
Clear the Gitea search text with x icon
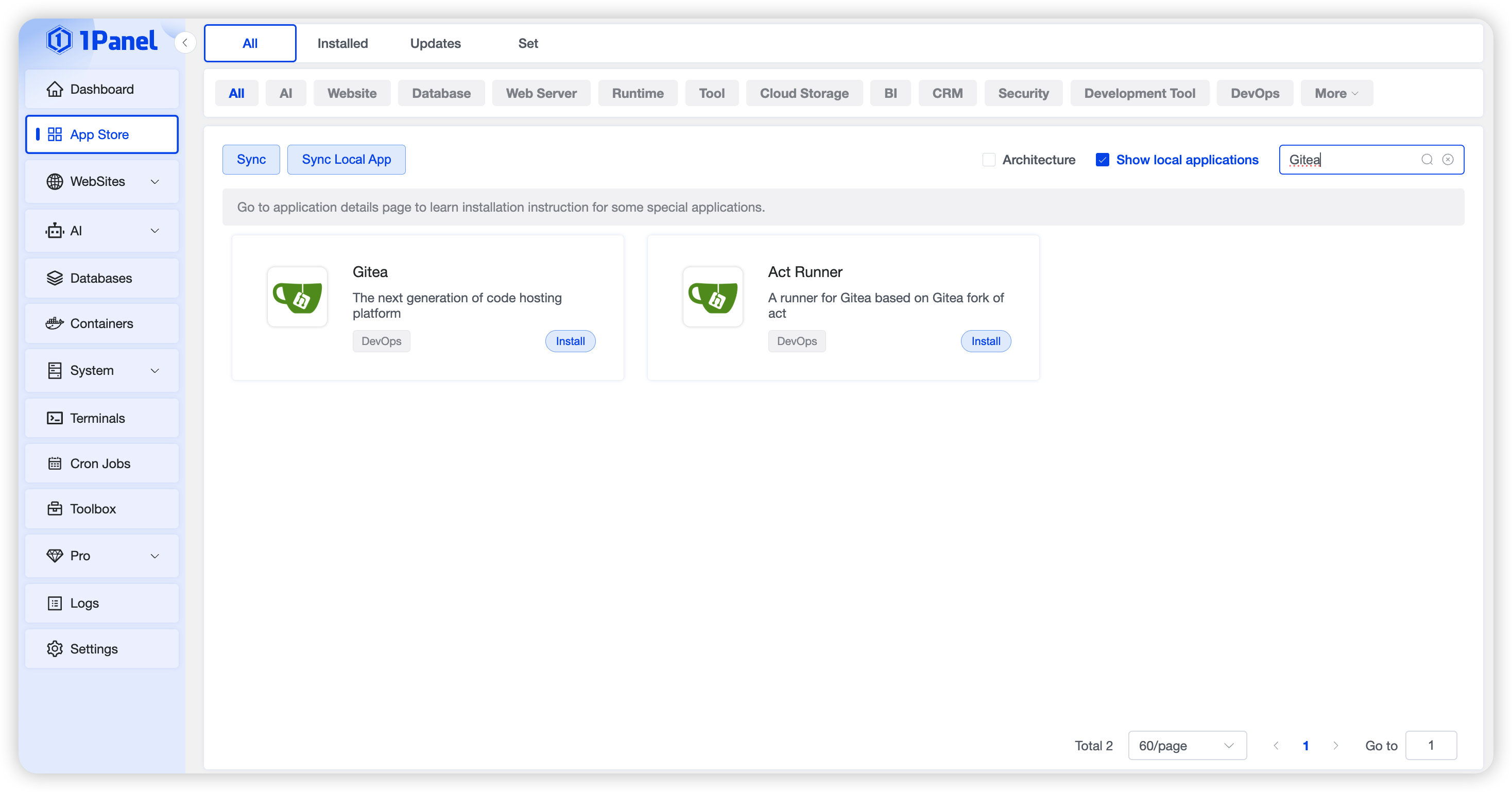[x=1448, y=160]
